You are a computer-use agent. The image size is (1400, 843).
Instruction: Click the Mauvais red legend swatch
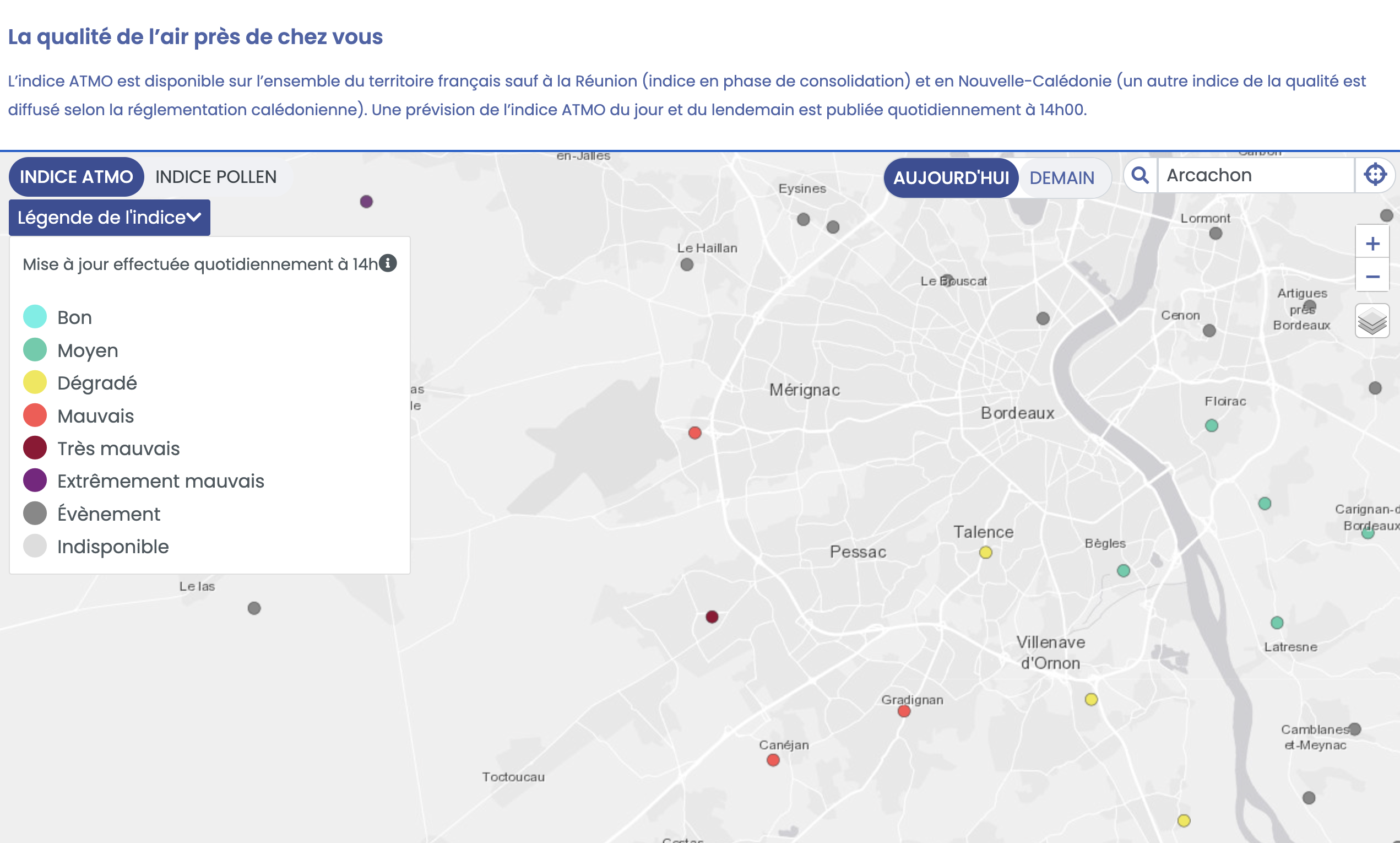pyautogui.click(x=35, y=415)
